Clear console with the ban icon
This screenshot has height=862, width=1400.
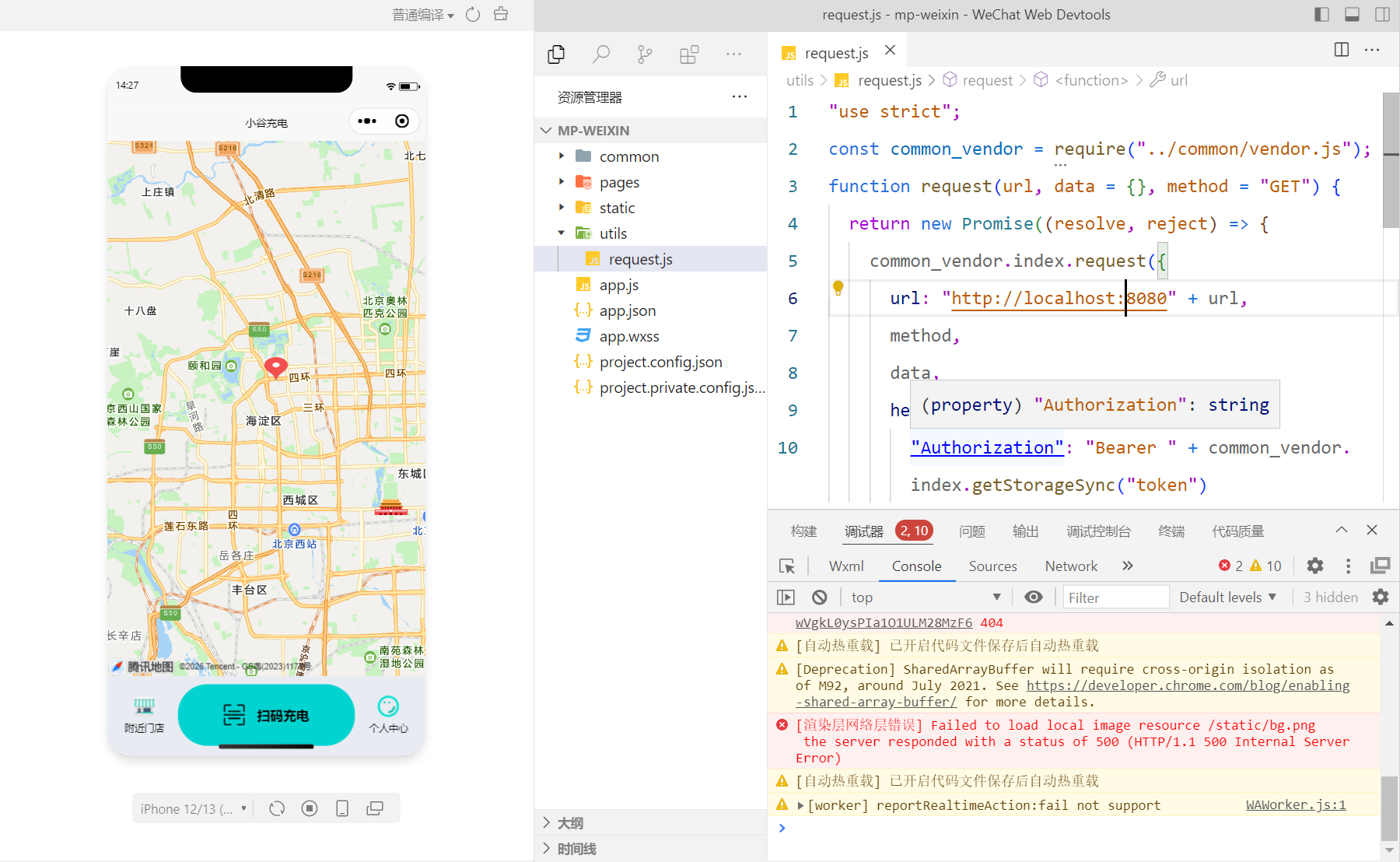[x=820, y=597]
